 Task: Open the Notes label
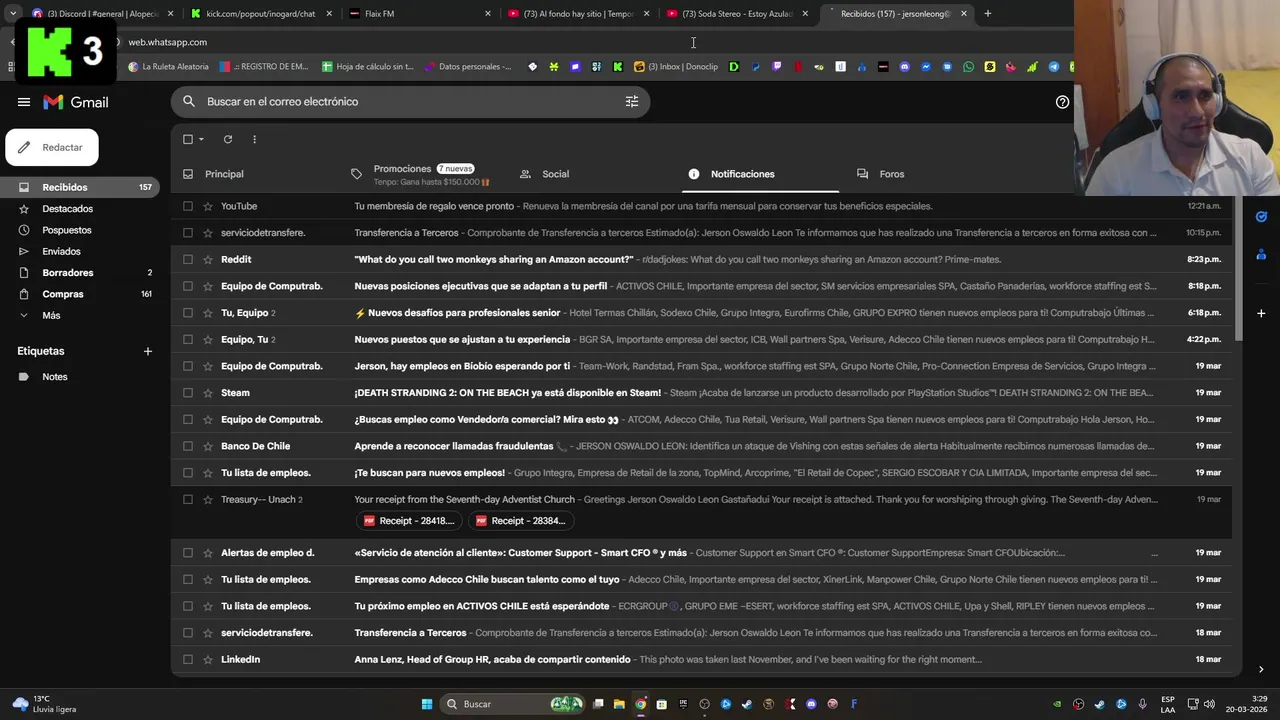tap(54, 377)
